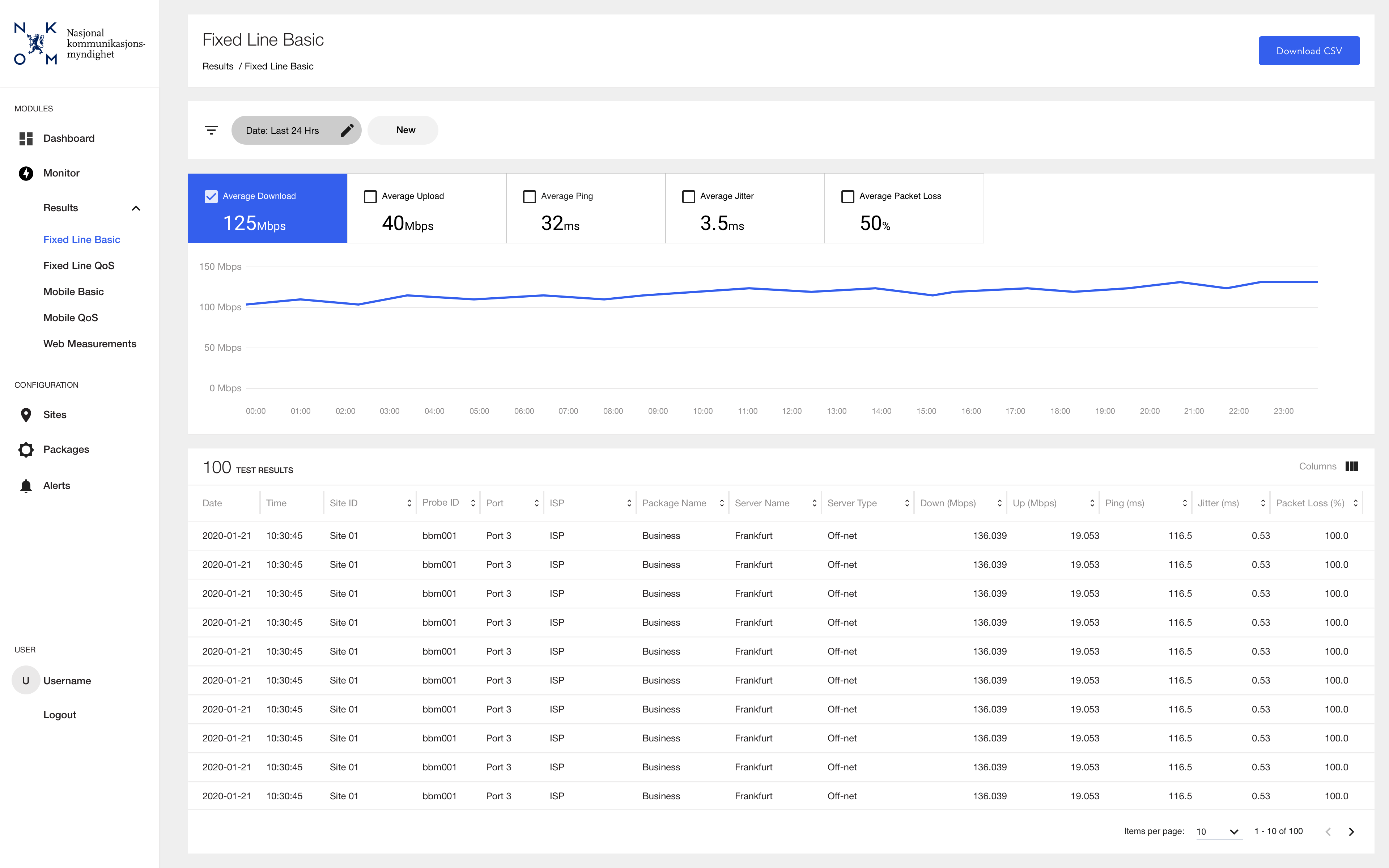Tick the Average Packet Loss checkbox
Screen dimensions: 1389x868
847,196
